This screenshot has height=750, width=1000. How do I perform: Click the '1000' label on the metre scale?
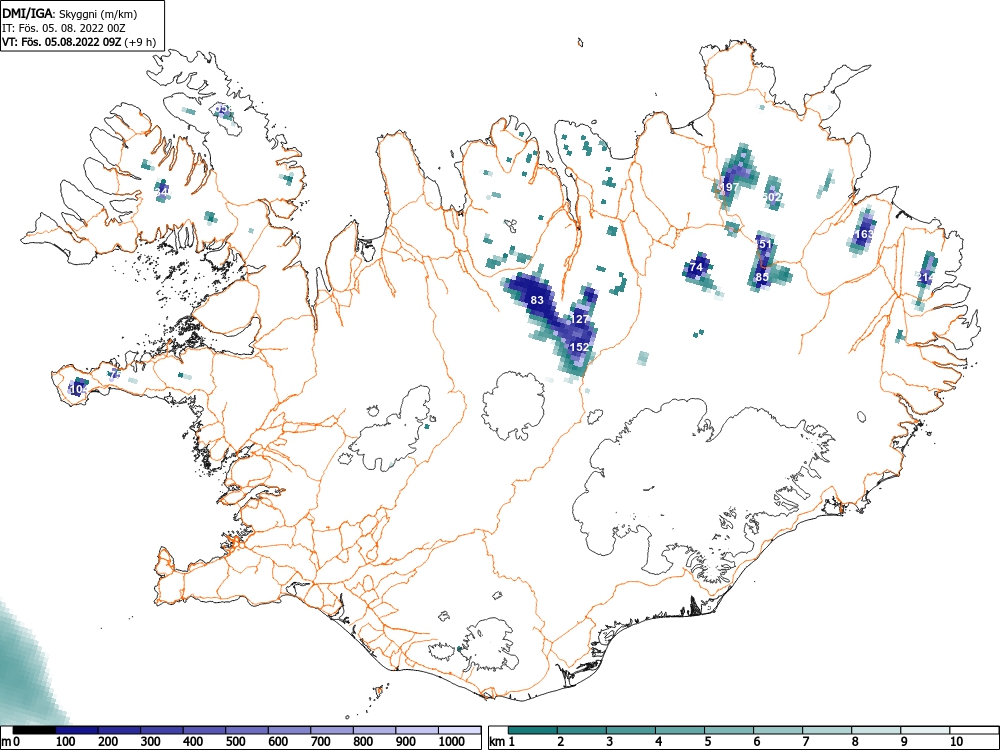tap(451, 742)
